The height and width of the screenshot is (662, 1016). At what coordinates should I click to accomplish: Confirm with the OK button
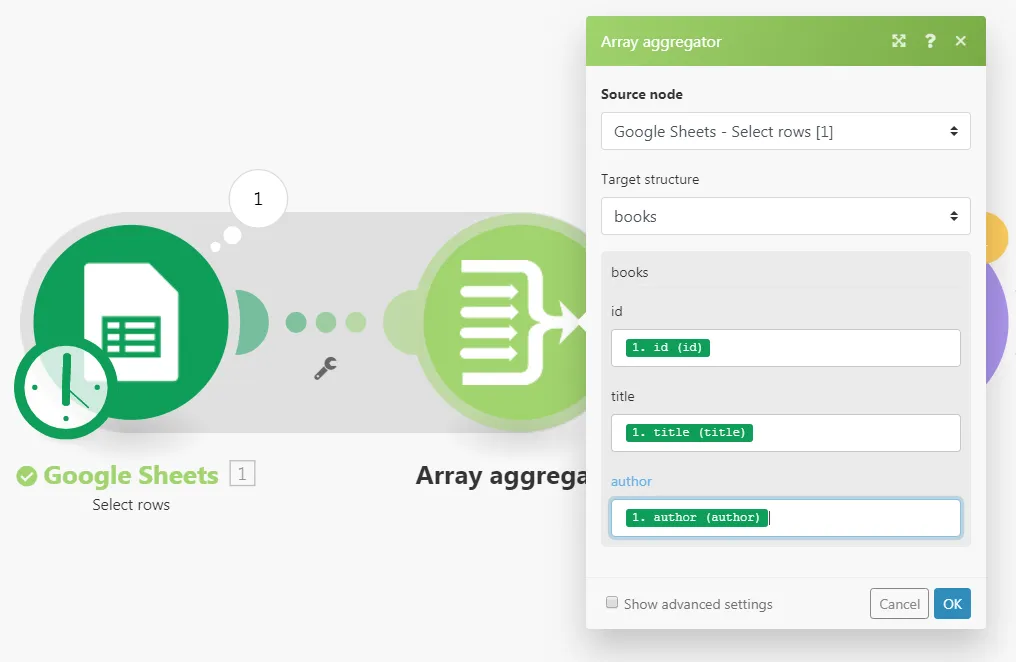952,604
